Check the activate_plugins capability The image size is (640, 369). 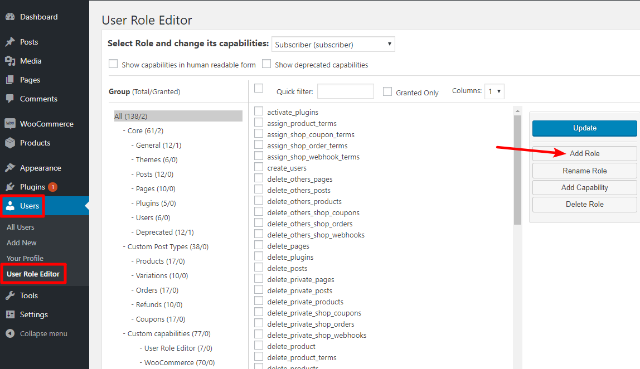tap(258, 111)
